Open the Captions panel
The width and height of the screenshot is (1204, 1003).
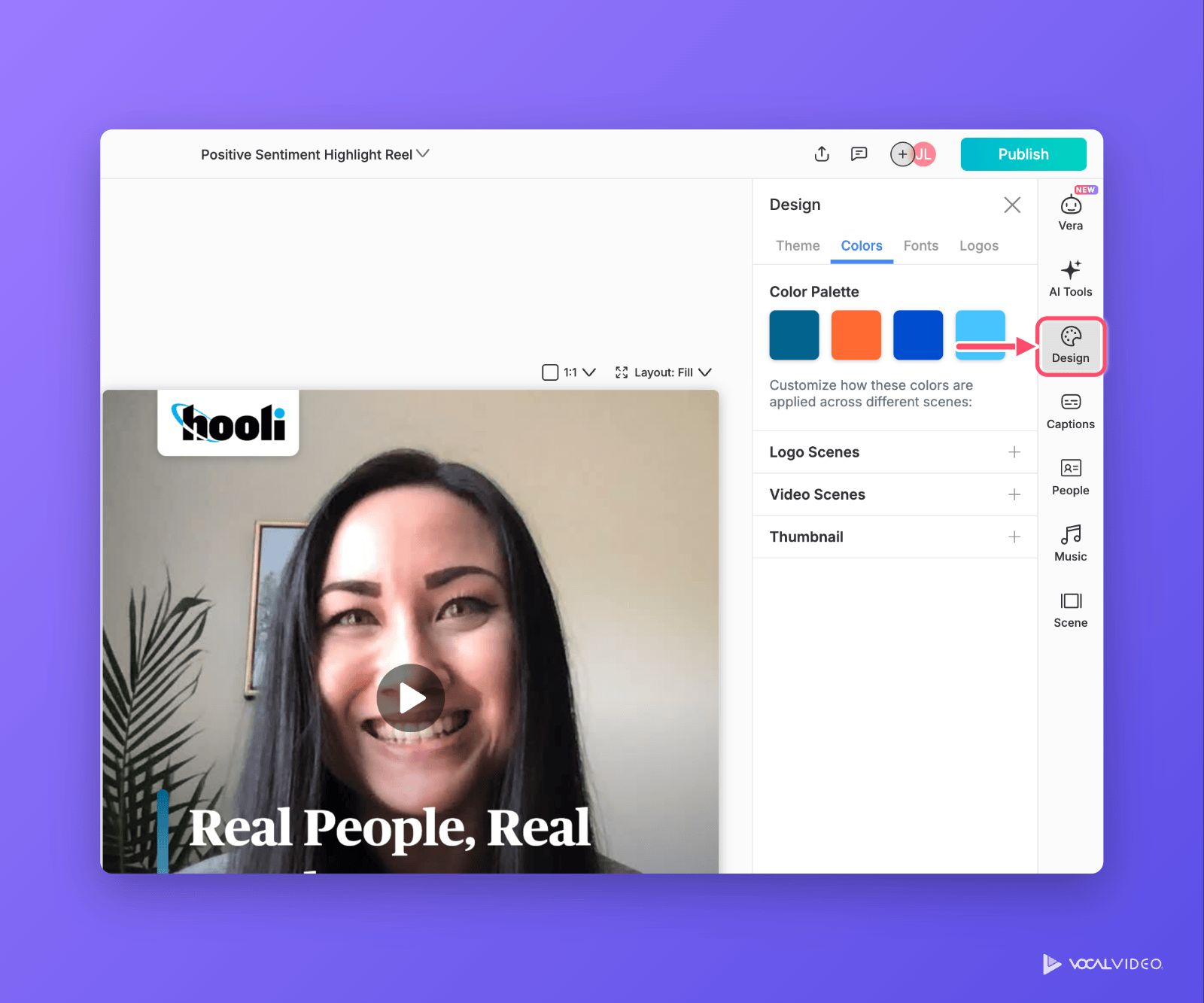pos(1071,412)
